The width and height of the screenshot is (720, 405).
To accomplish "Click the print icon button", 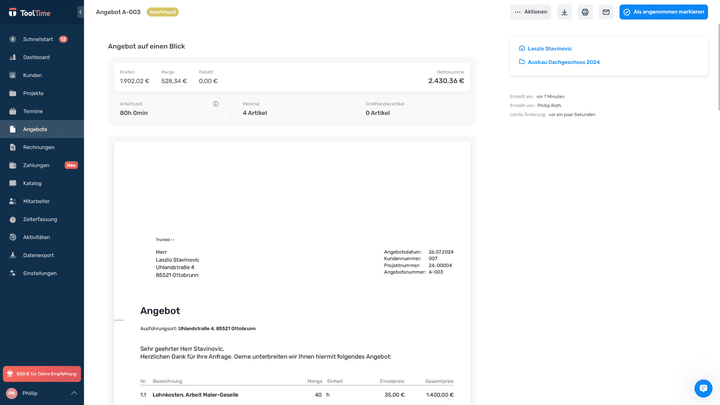I will (585, 12).
